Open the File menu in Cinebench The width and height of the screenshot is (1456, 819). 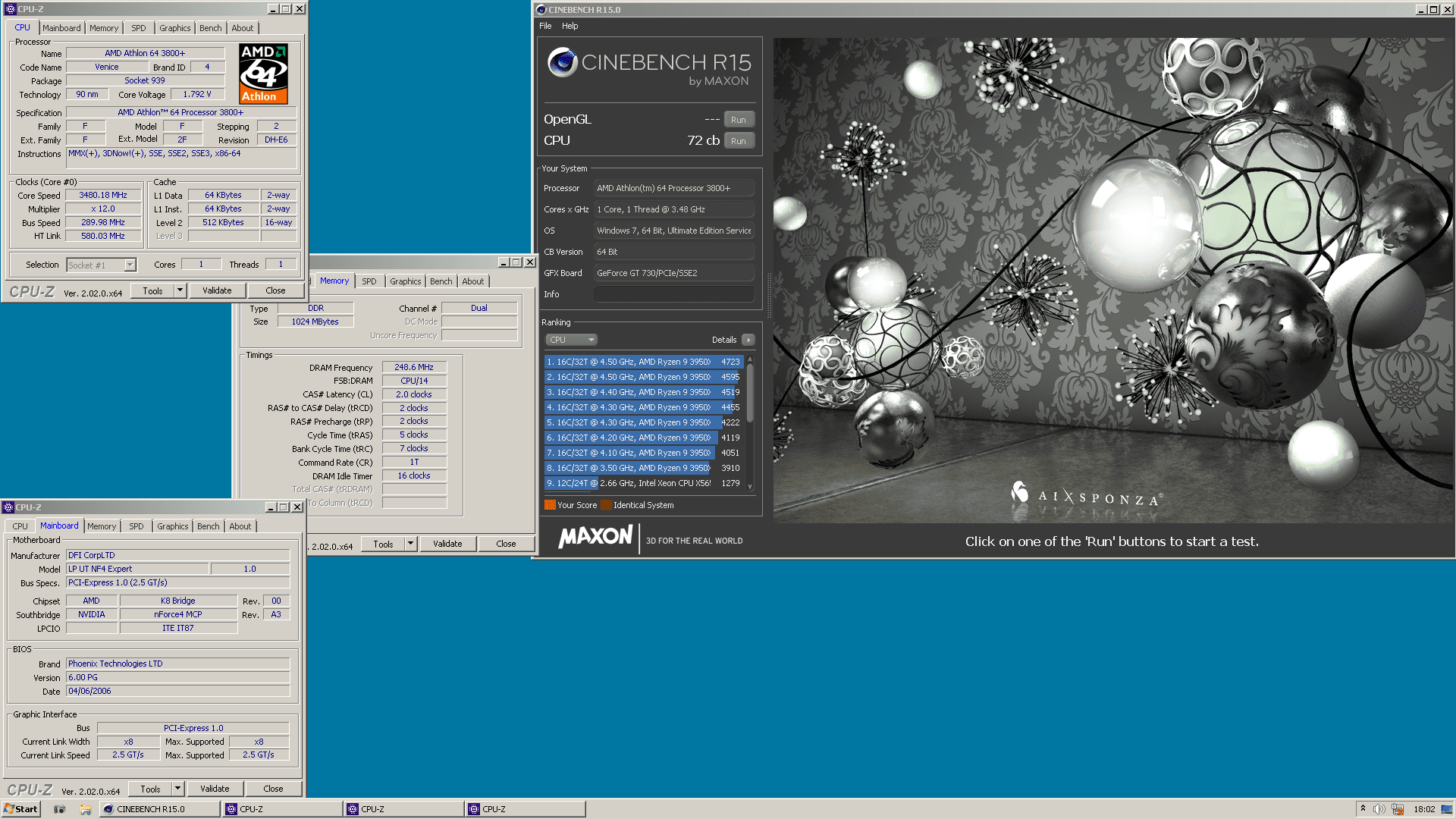pyautogui.click(x=545, y=26)
